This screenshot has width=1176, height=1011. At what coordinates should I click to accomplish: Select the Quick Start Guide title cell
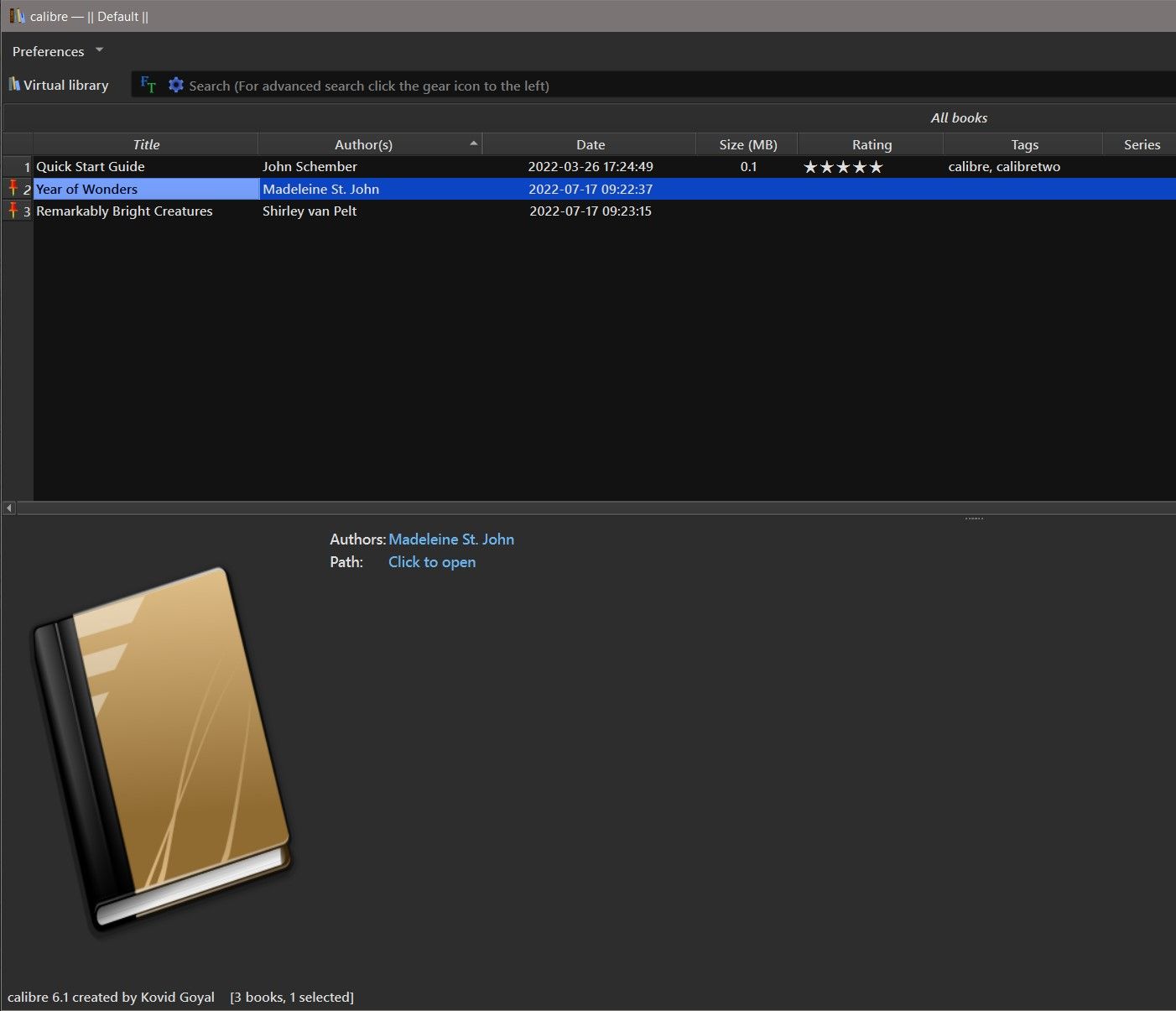[x=146, y=166]
